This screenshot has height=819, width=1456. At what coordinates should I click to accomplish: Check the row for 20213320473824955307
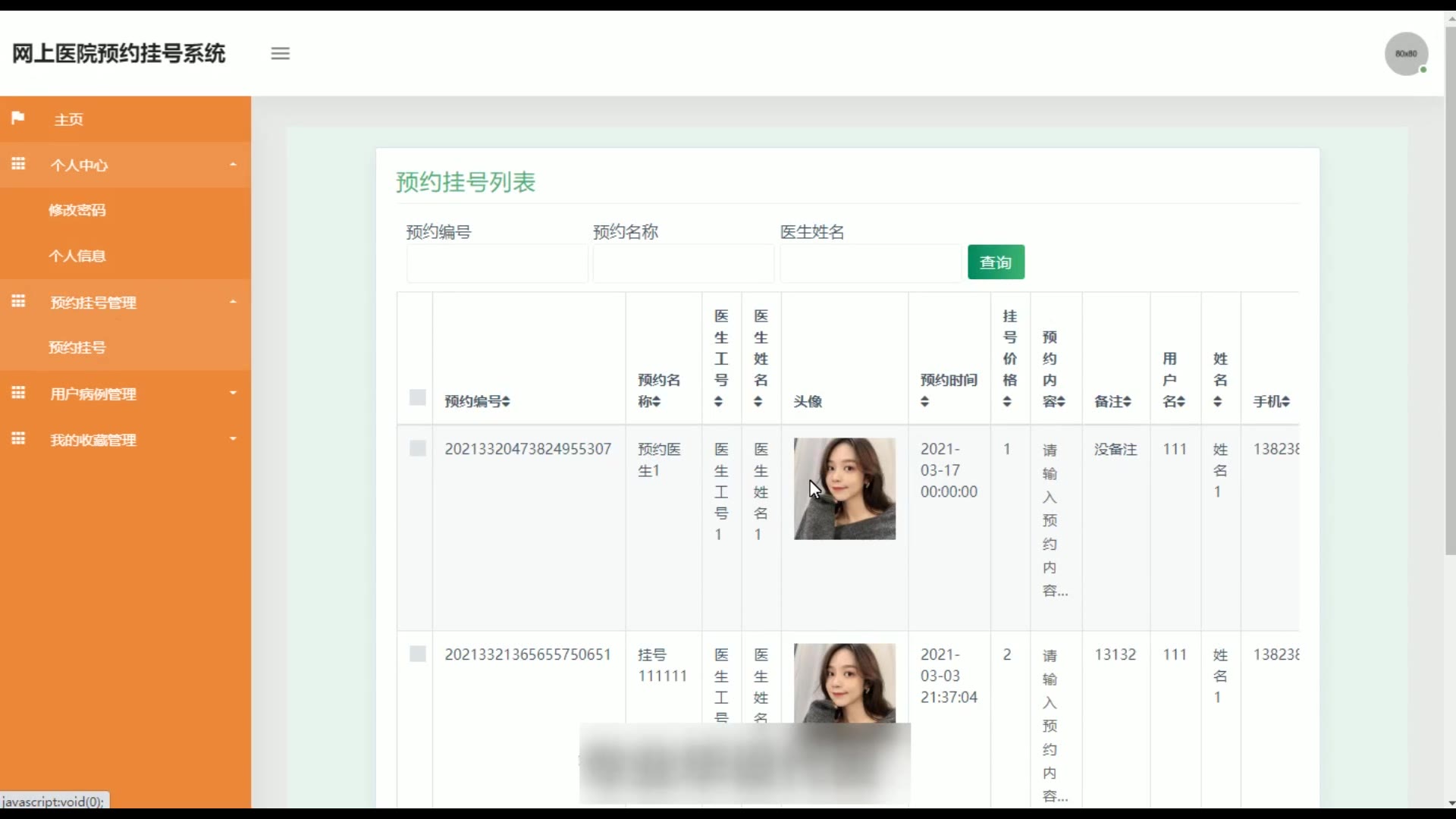417,448
